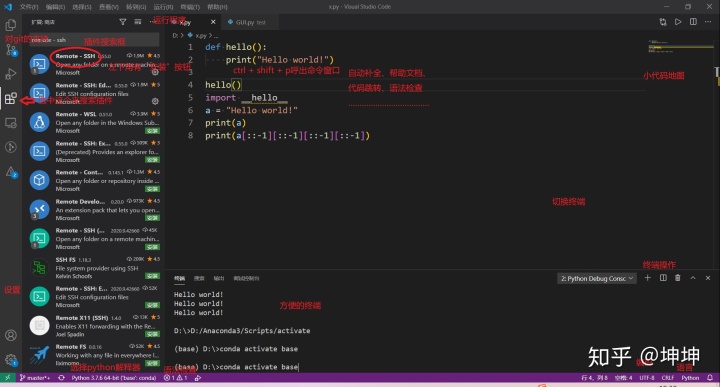
Task: Open the notifications bell in the status bar
Action: point(710,378)
